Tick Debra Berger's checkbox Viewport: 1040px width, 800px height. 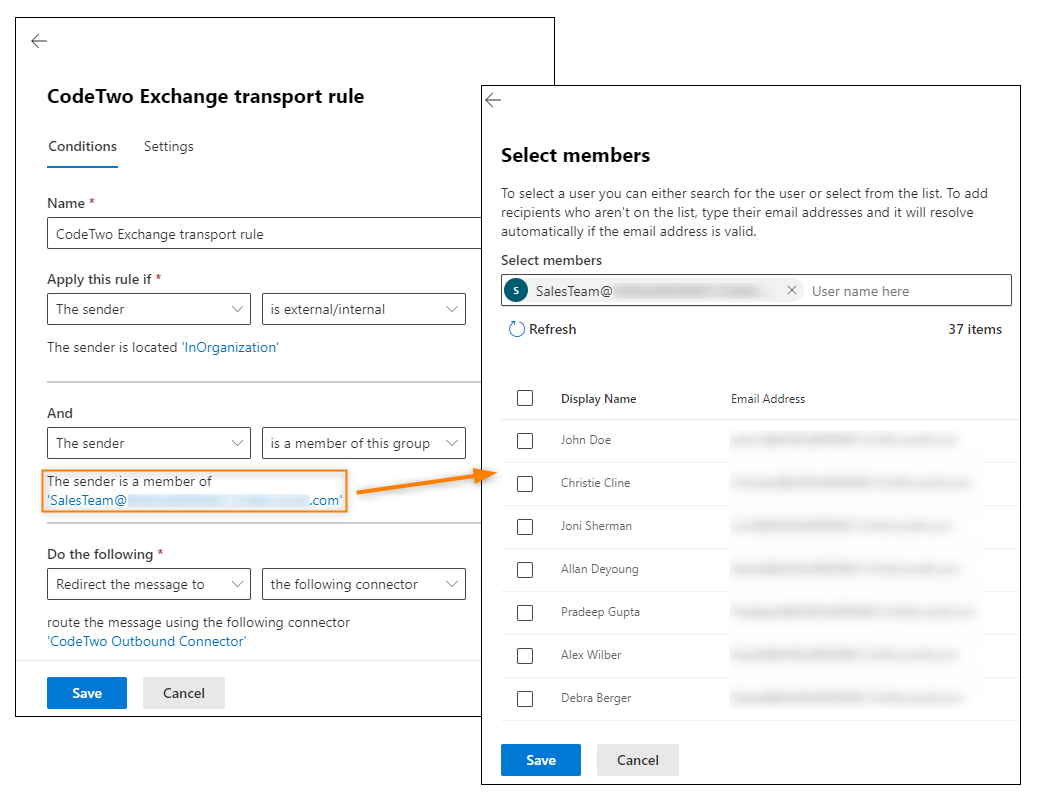(525, 699)
